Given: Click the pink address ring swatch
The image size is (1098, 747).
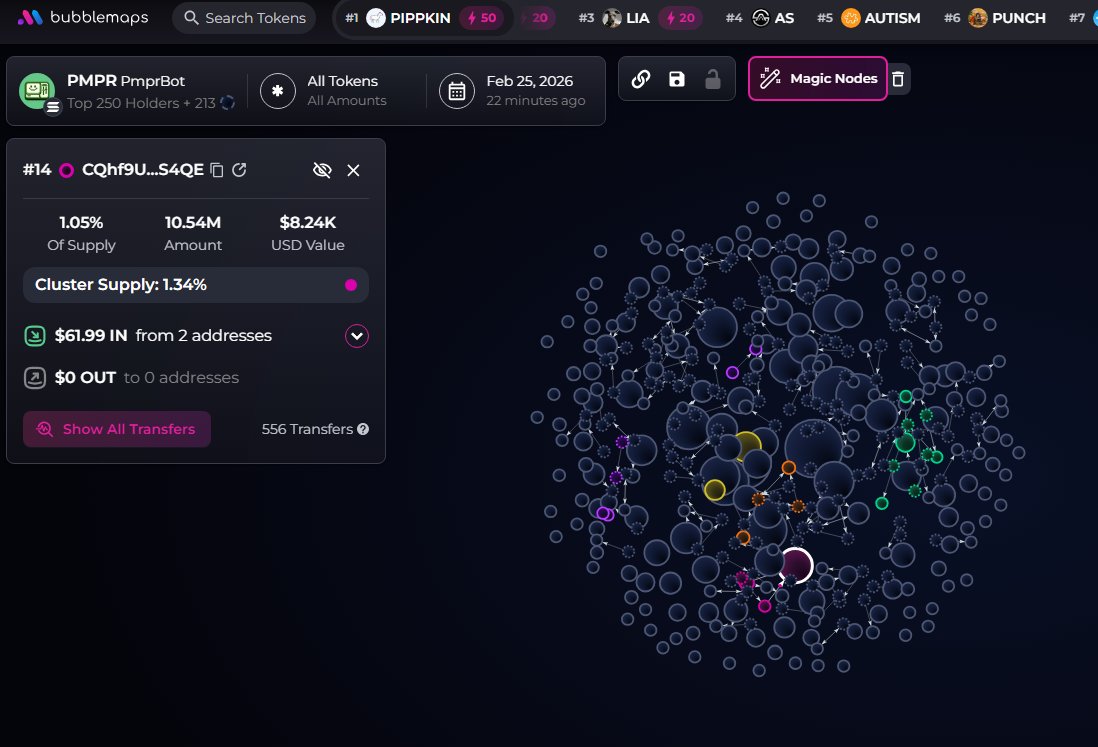Looking at the screenshot, I should pyautogui.click(x=67, y=170).
